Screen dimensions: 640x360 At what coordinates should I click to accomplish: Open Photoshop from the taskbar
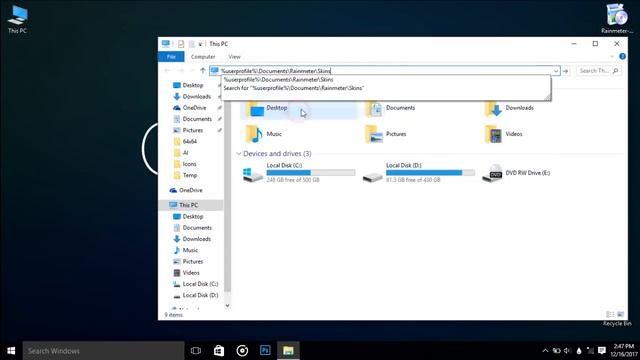[265, 351]
